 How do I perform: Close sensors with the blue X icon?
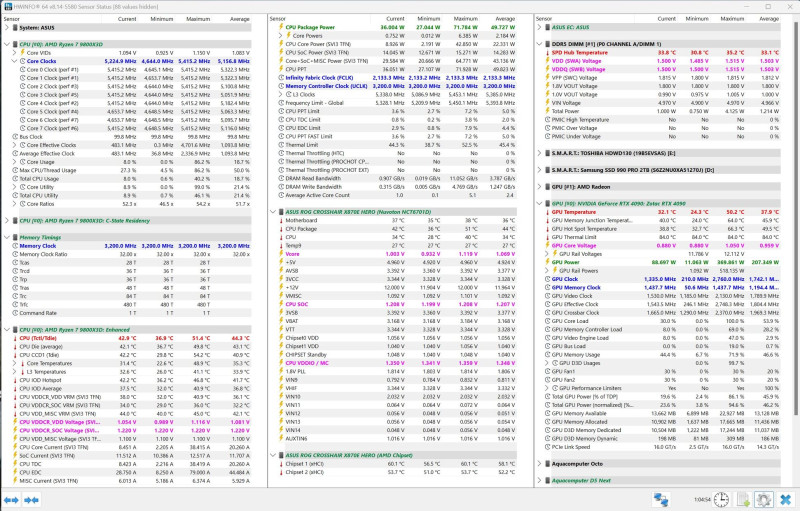786,500
